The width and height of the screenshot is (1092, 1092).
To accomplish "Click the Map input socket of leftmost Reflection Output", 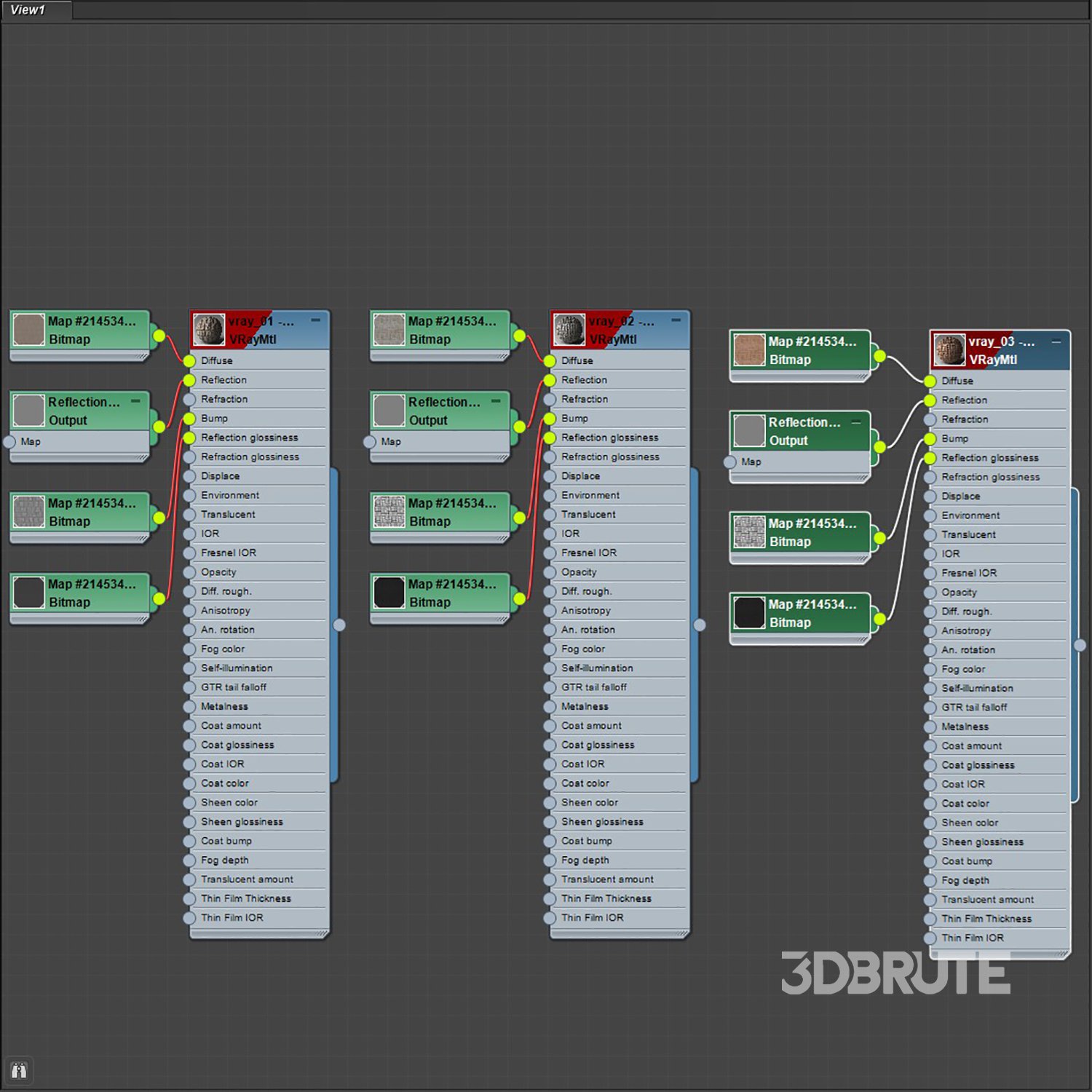I will 9,441.
